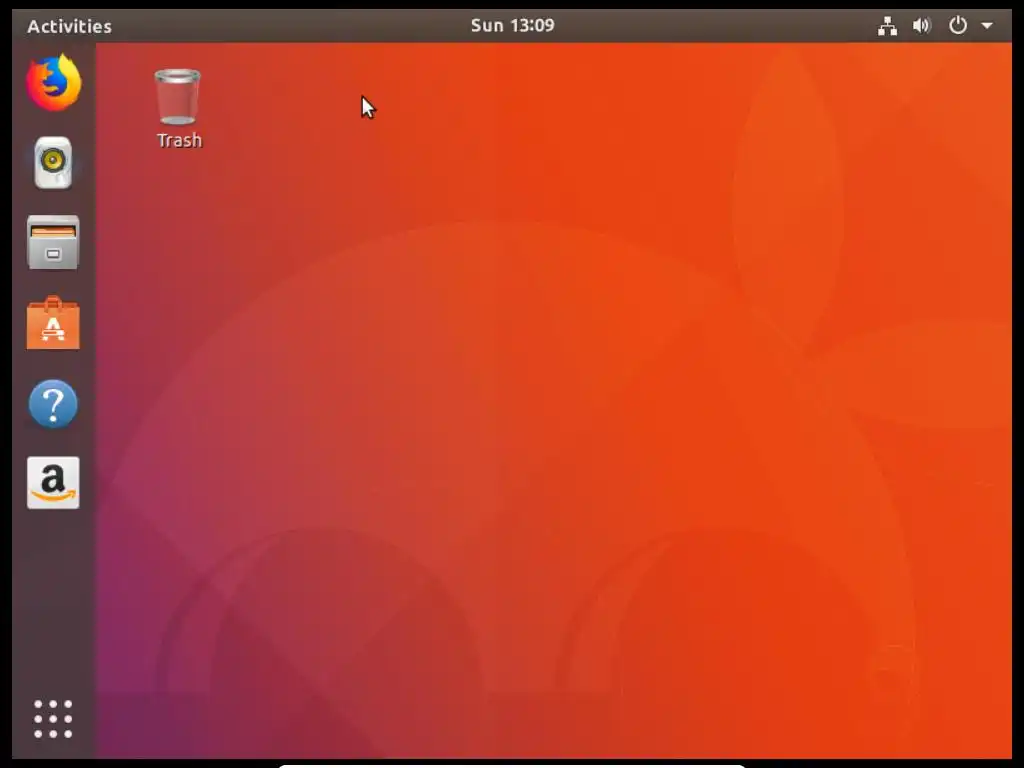Show Applications grid at dock bottom

coord(53,719)
